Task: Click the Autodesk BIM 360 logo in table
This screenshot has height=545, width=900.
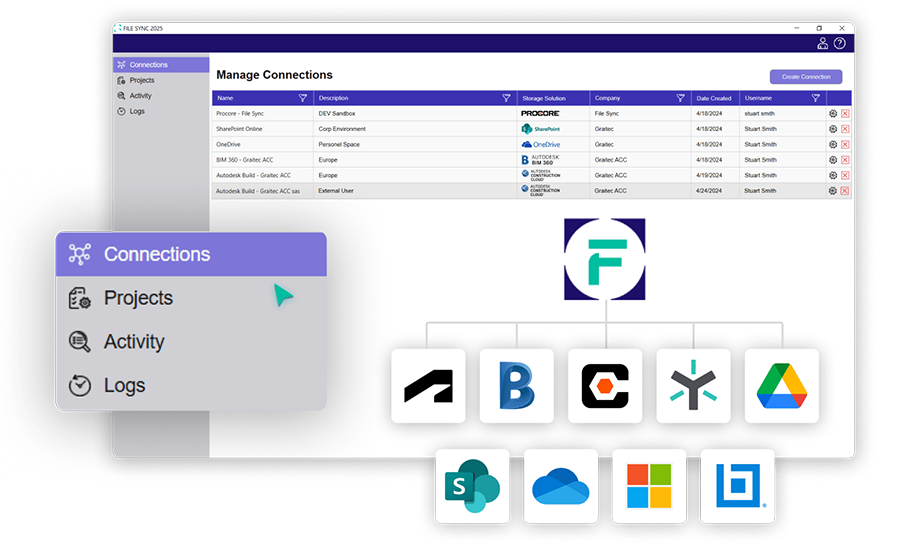Action: coord(540,160)
